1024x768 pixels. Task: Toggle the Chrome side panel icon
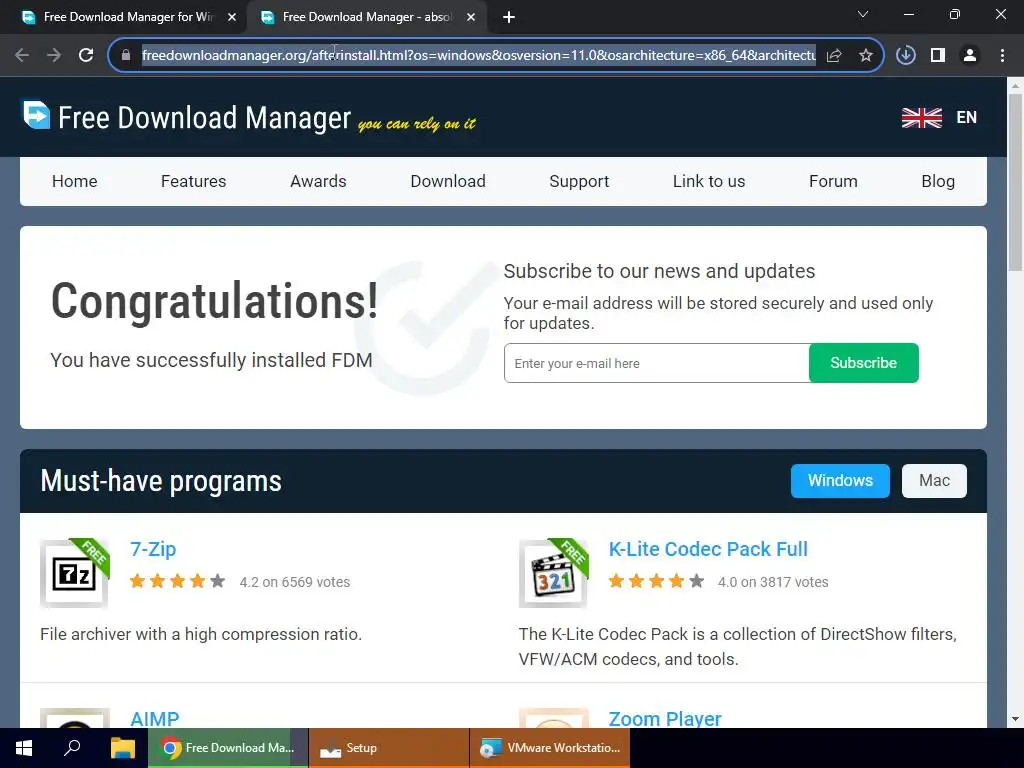pos(938,56)
